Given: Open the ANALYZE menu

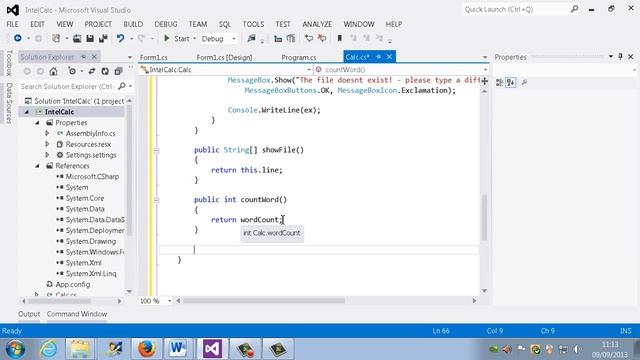Looking at the screenshot, I should click(x=317, y=24).
